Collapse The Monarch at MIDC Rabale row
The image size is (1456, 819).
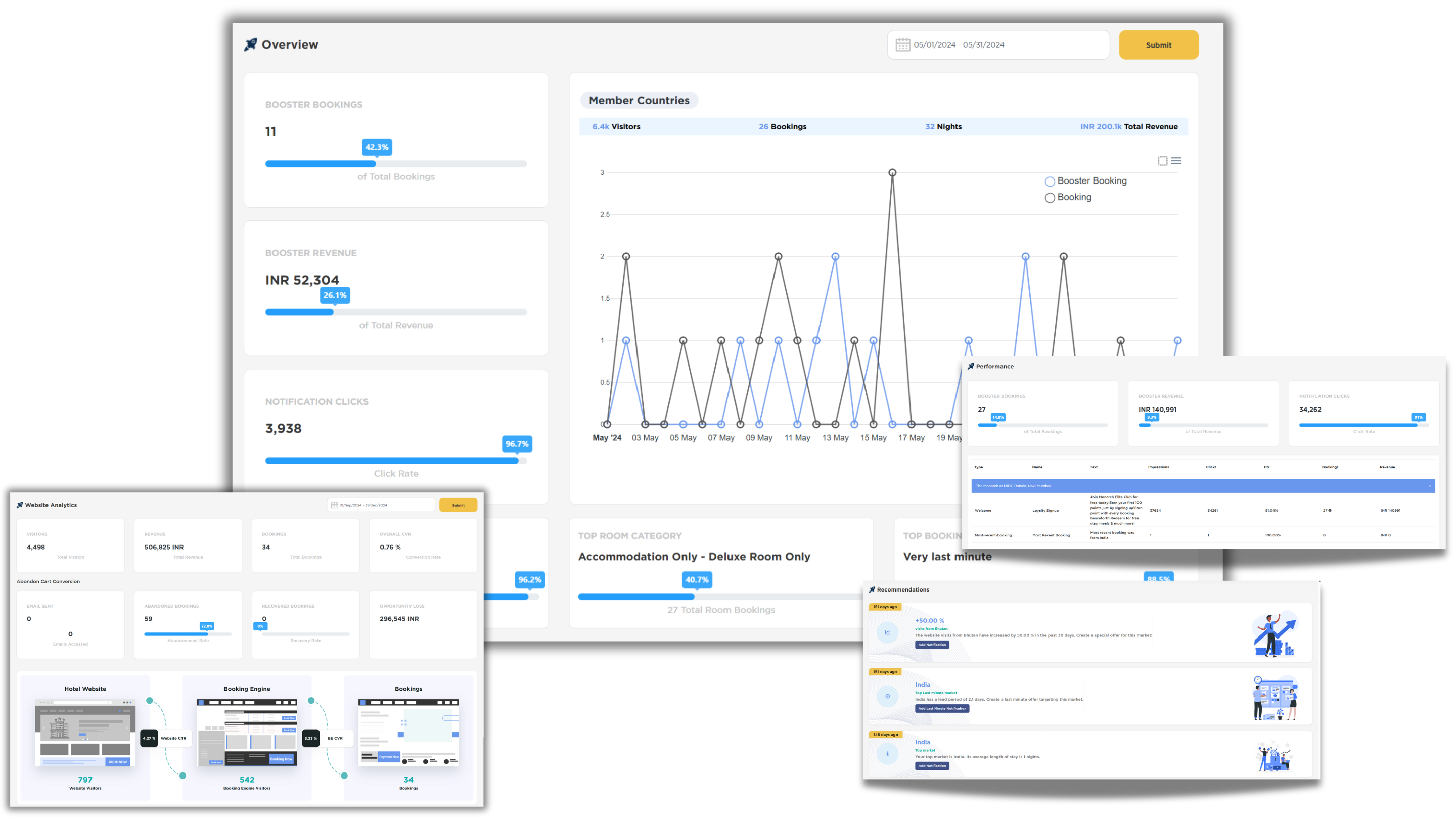click(1429, 486)
